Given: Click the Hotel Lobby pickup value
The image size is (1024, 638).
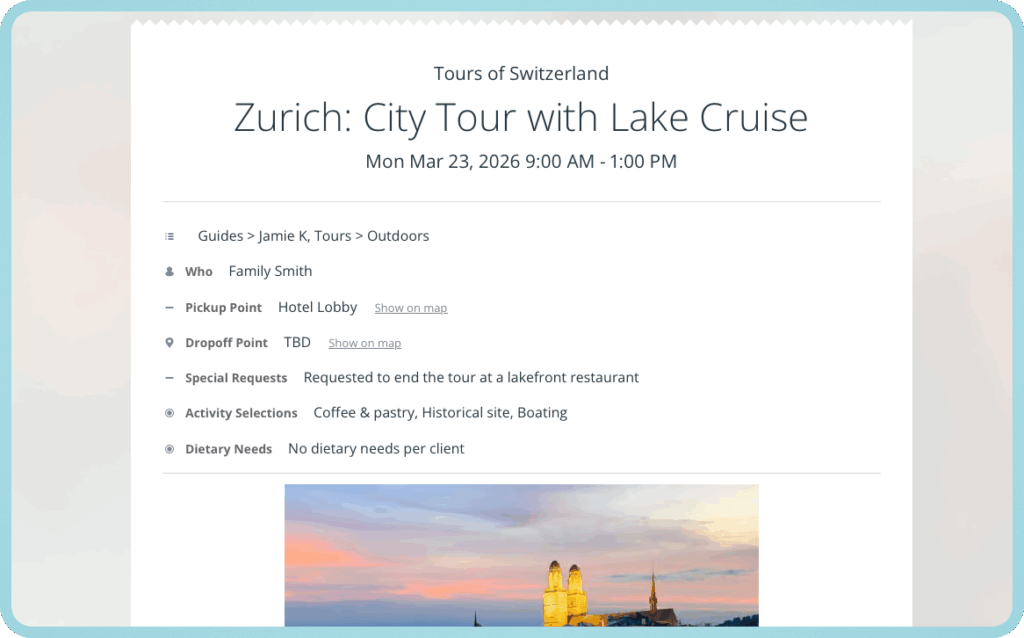Looking at the screenshot, I should click(317, 307).
